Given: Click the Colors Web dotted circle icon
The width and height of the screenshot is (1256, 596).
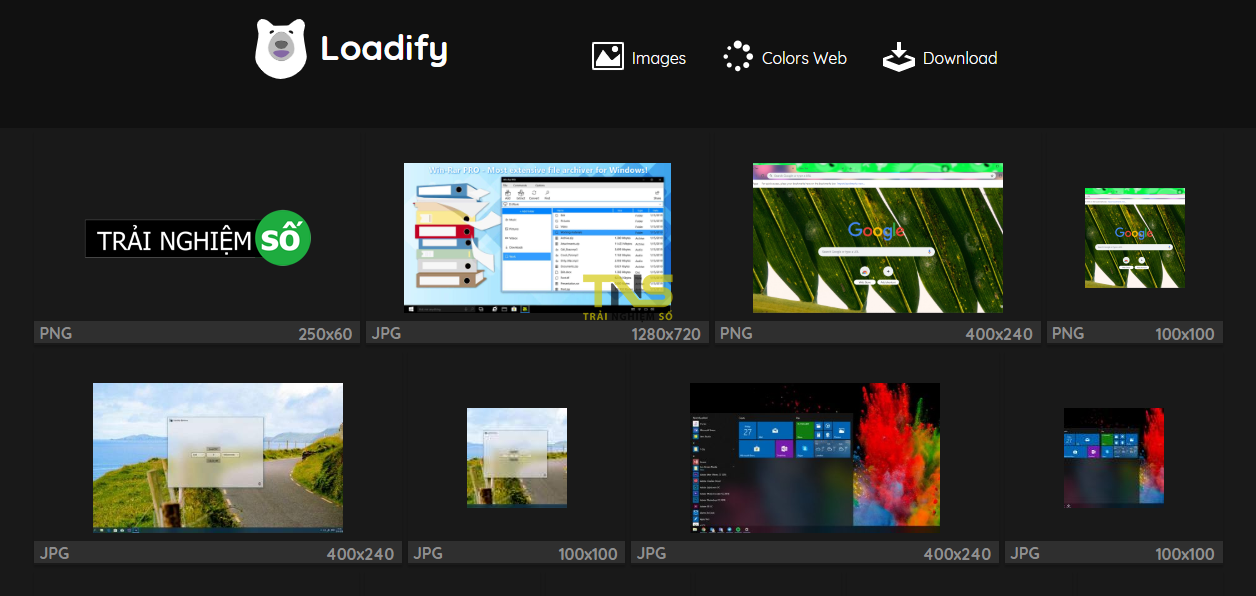Looking at the screenshot, I should pyautogui.click(x=738, y=57).
